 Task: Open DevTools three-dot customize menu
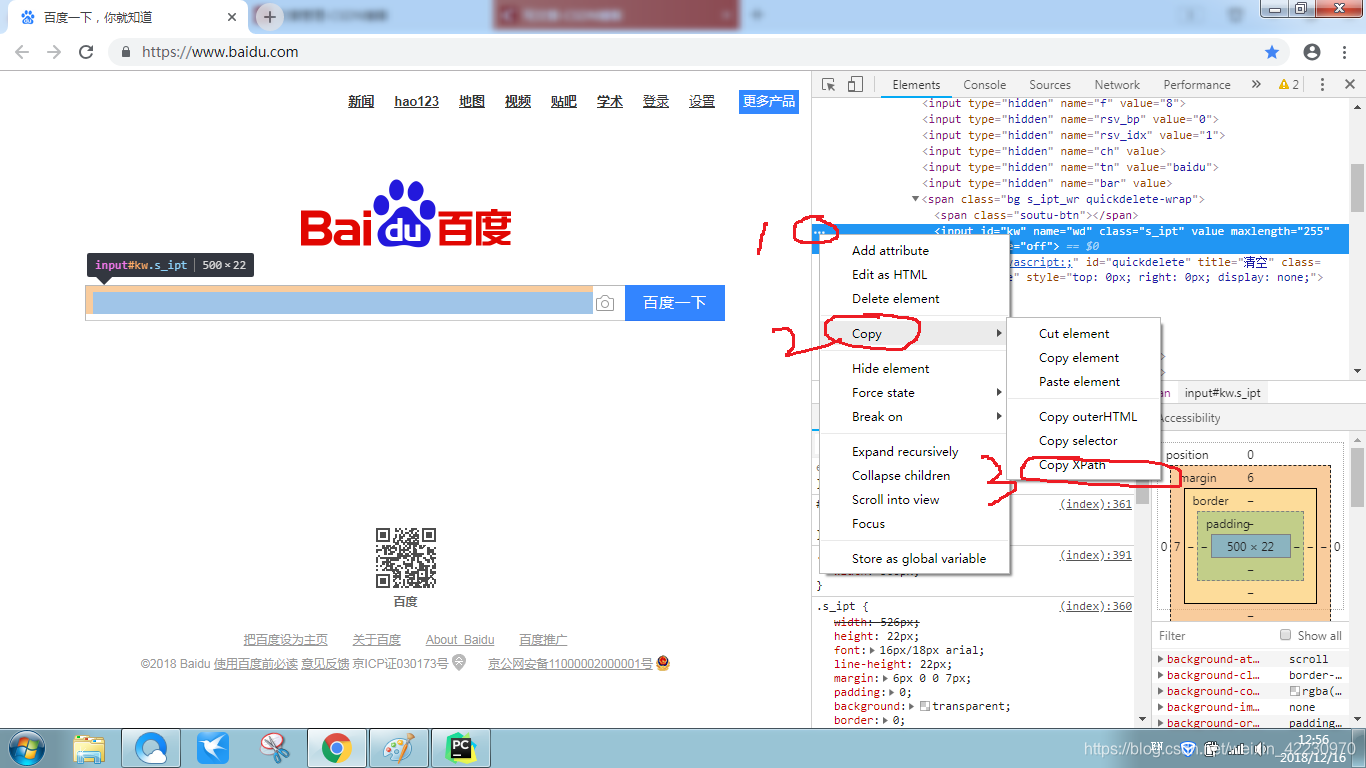[x=1322, y=85]
